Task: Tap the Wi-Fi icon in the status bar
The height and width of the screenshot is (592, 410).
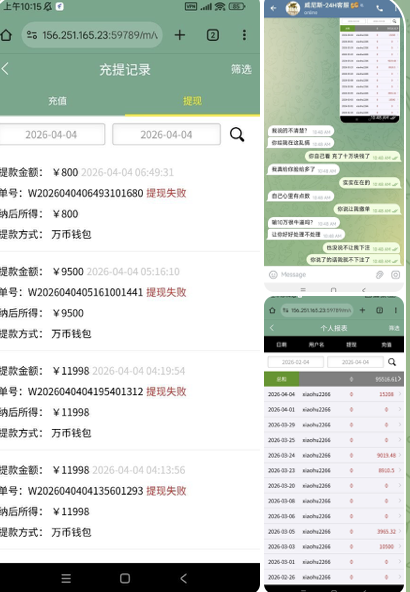Action: coord(220,6)
